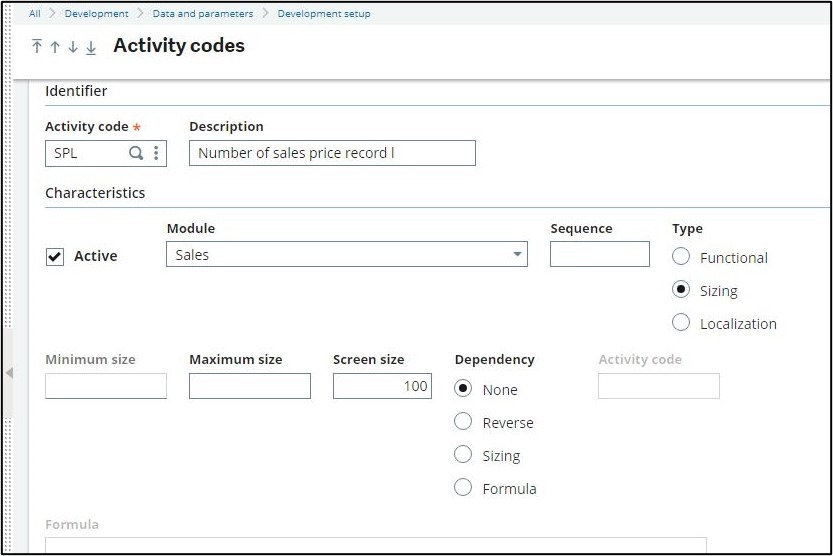Choose Reverse dependency option

coord(463,422)
